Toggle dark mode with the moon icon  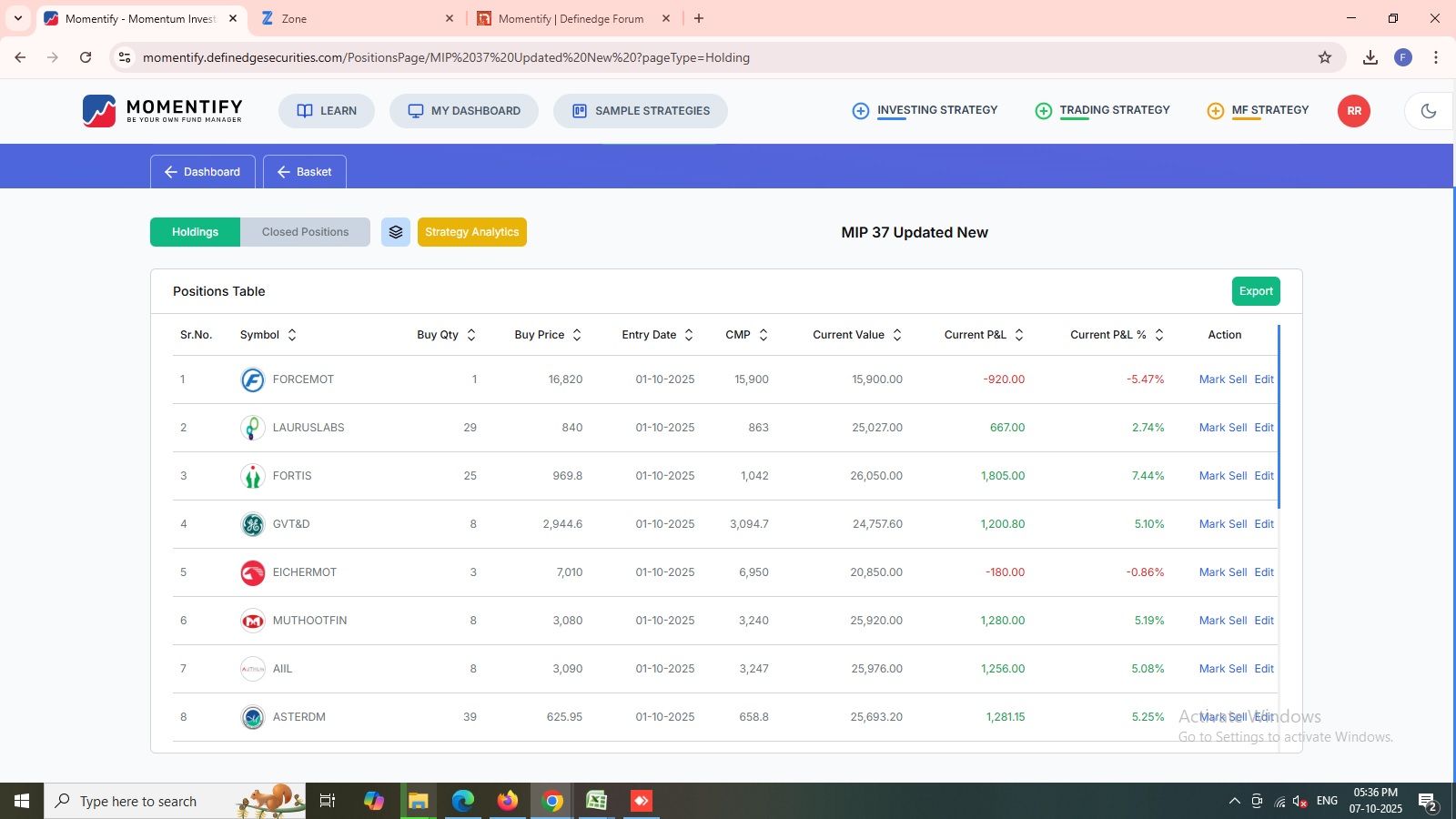pos(1428,111)
